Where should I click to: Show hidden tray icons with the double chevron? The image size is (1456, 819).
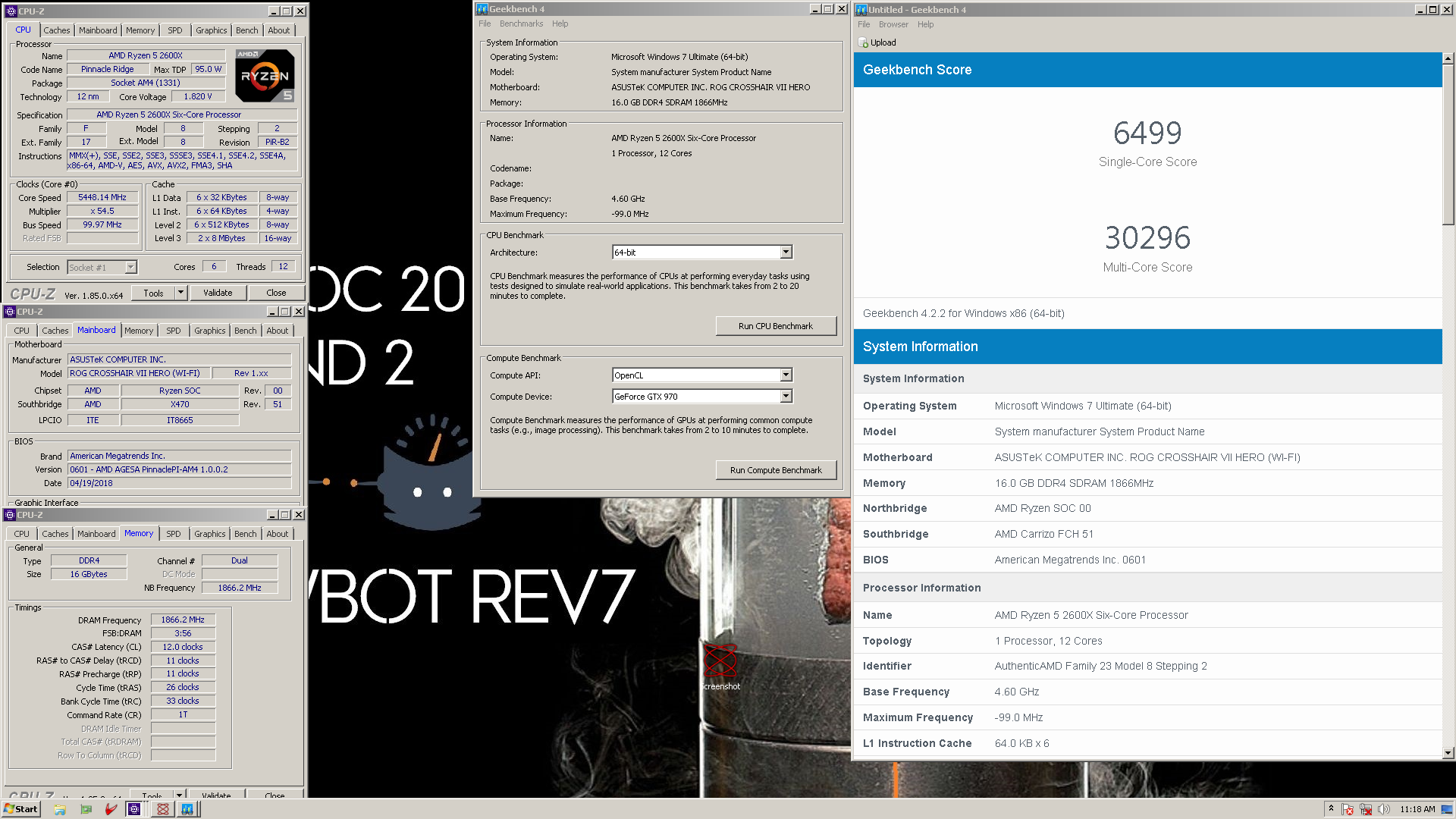coord(1331,809)
